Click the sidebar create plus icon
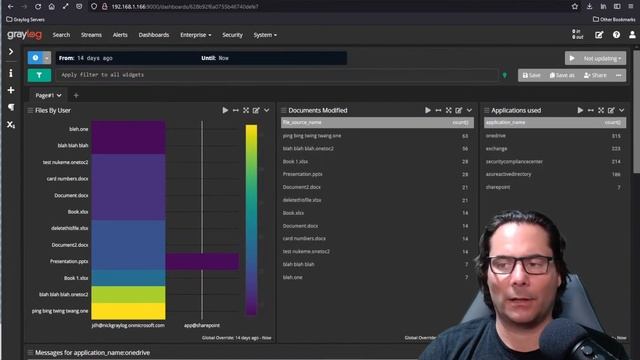This screenshot has height=360, width=640. [x=11, y=90]
